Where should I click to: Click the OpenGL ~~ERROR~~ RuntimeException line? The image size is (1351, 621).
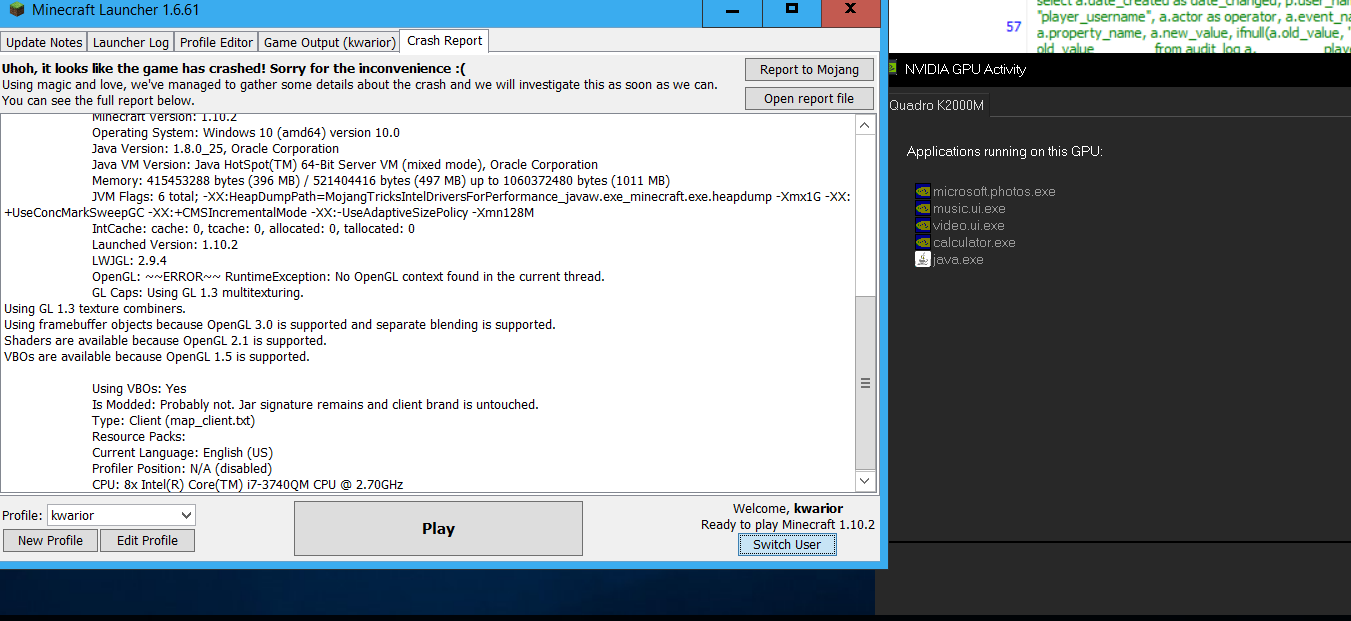click(348, 277)
